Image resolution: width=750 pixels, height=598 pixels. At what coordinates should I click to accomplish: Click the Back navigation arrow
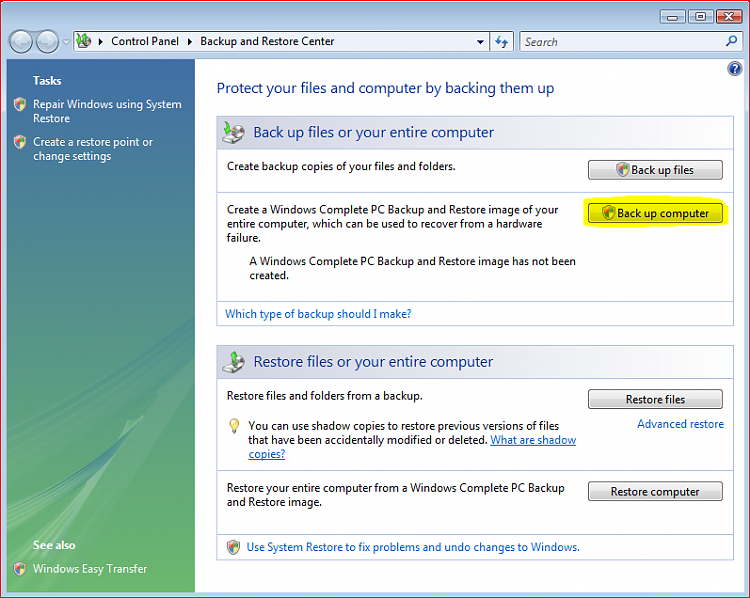point(21,42)
